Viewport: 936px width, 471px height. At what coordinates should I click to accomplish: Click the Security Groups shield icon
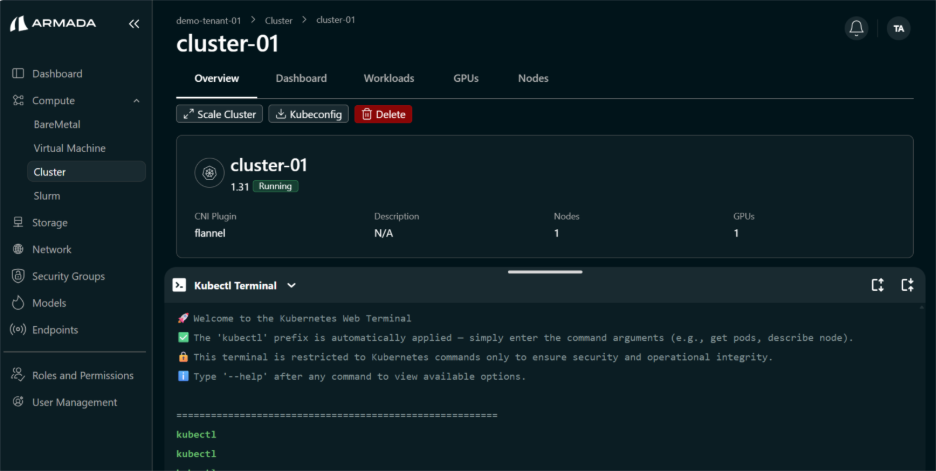coord(18,276)
